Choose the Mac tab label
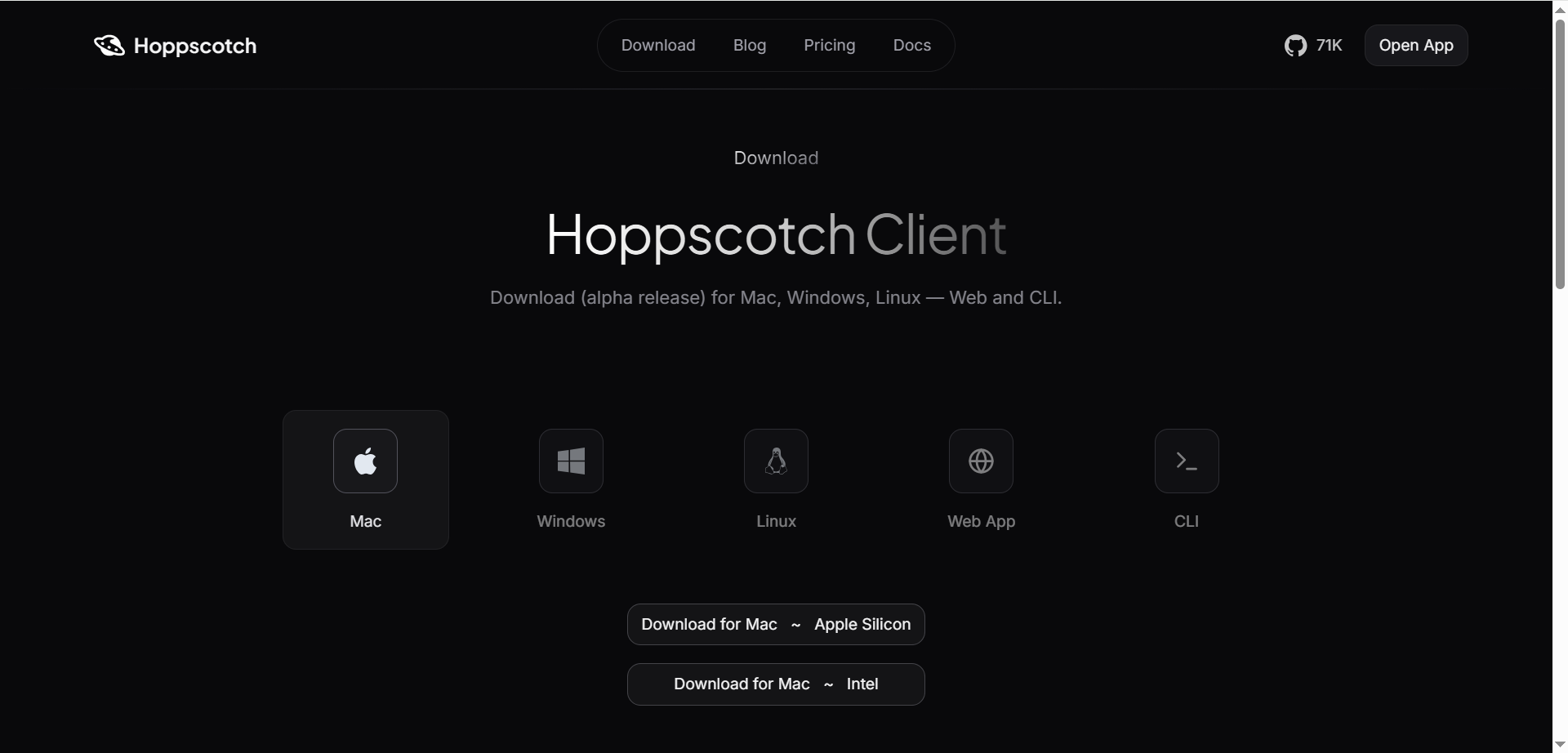The width and height of the screenshot is (1568, 753). point(366,521)
